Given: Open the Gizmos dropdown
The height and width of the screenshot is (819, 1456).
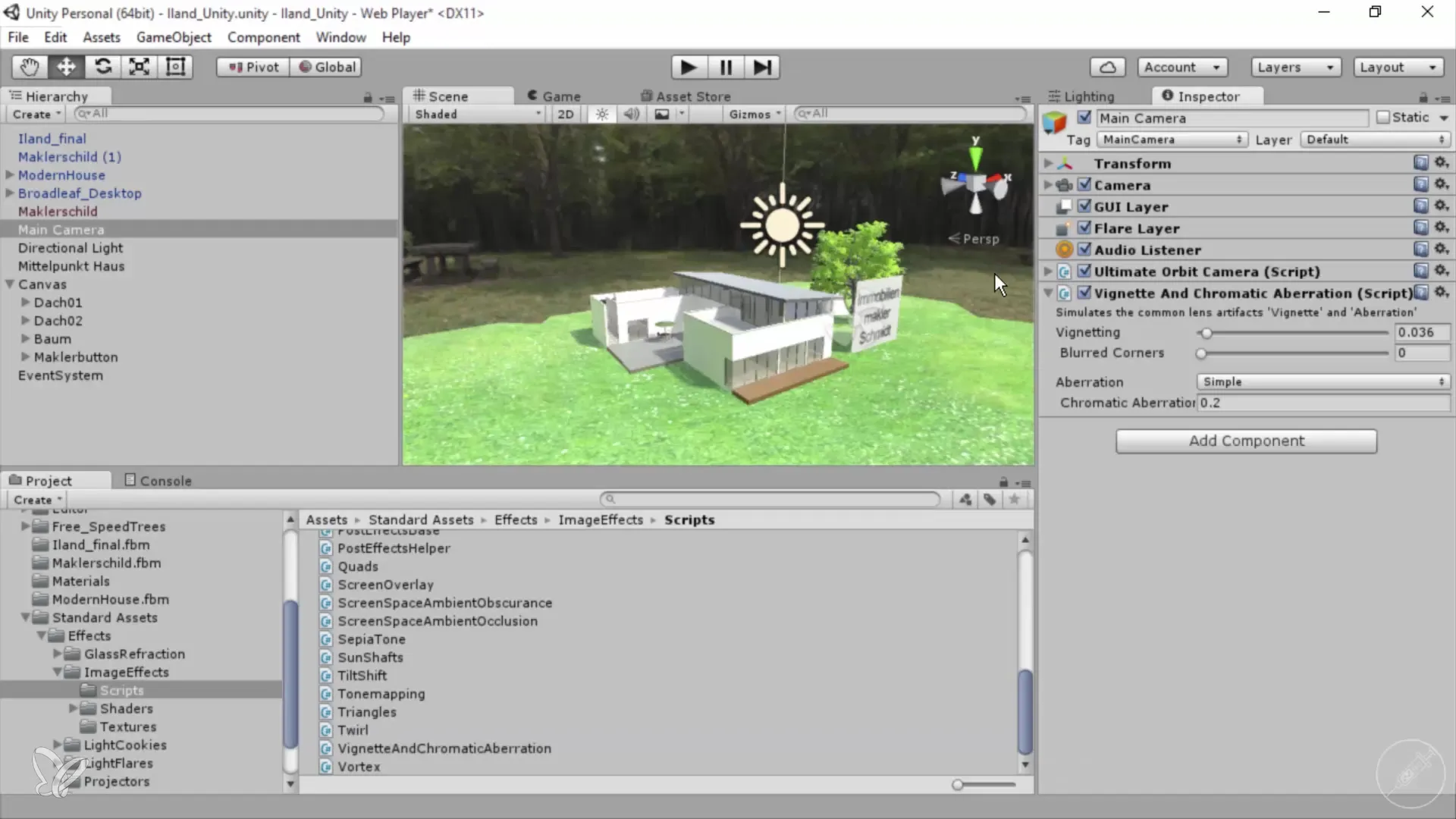Looking at the screenshot, I should (x=755, y=114).
